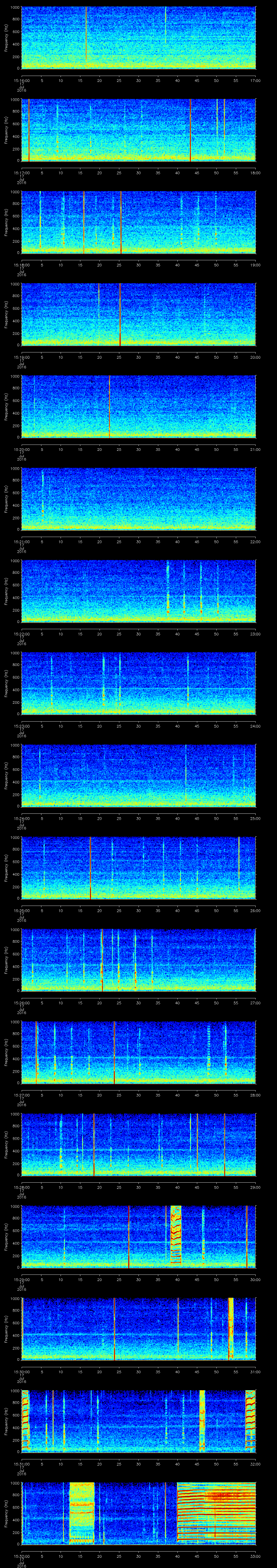
Task: Click the 15:28:00 time axis label
Action: 21,1187
